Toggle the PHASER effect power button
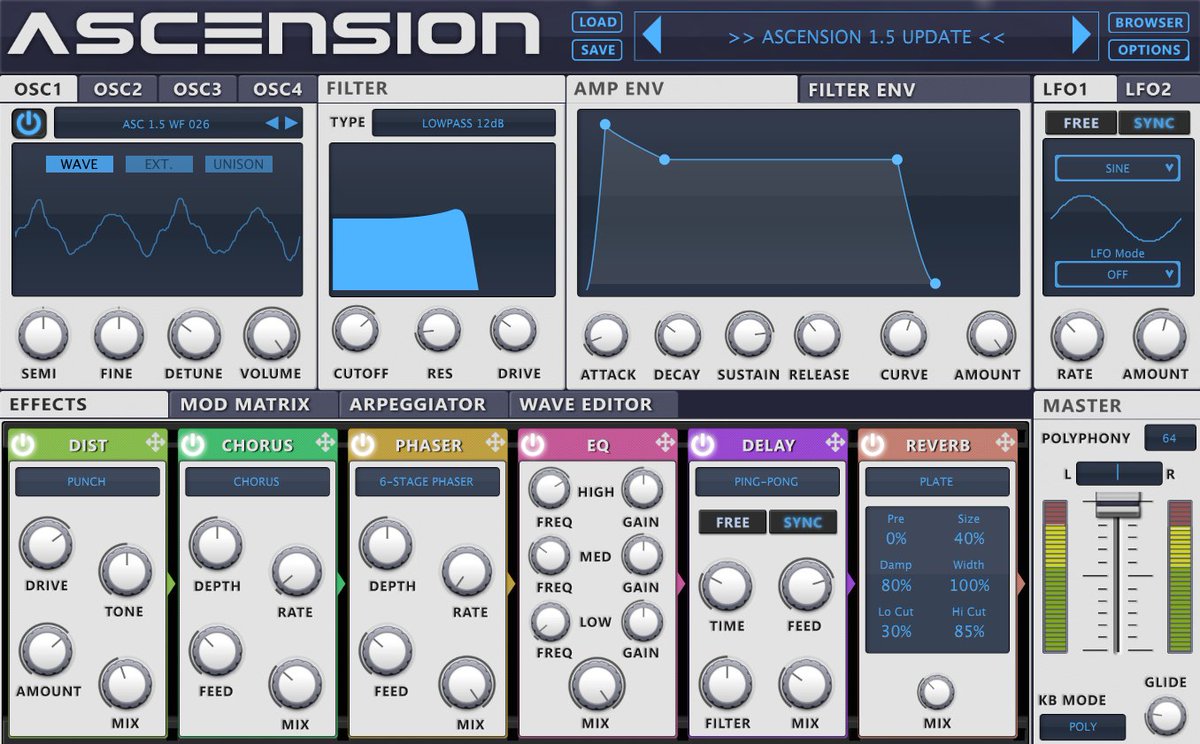1200x744 pixels. 363,444
